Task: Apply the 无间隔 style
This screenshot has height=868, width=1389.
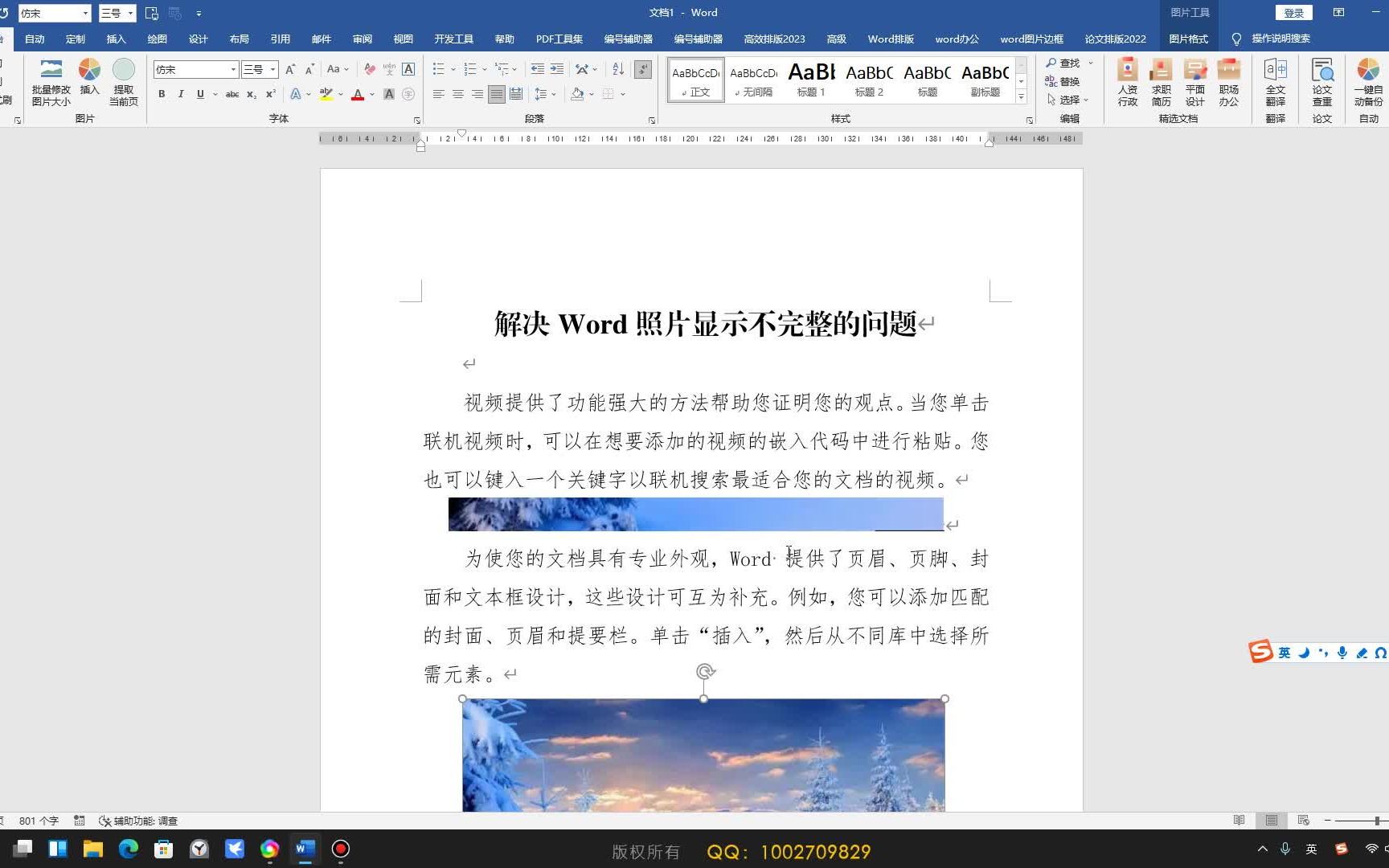Action: coord(753,80)
